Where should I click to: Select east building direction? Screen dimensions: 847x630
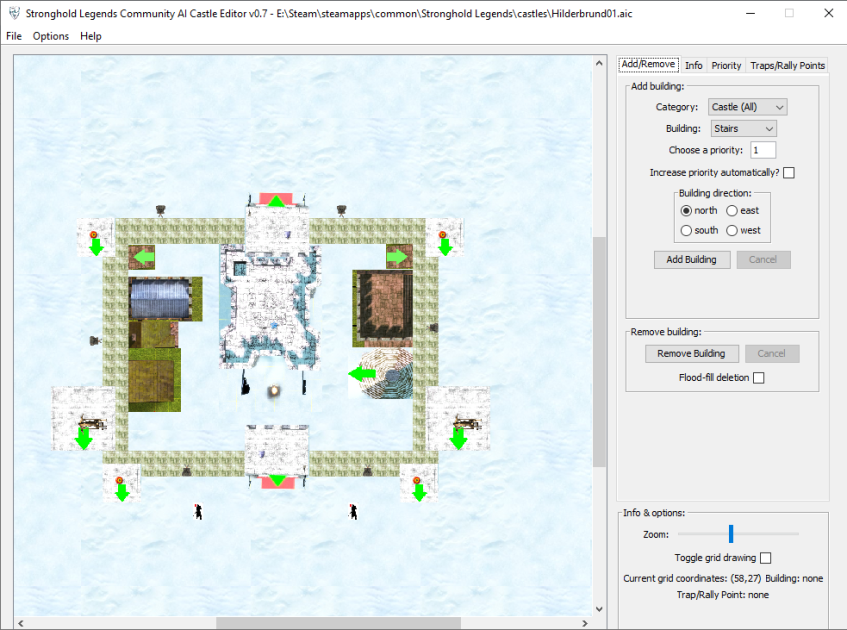pyautogui.click(x=731, y=211)
